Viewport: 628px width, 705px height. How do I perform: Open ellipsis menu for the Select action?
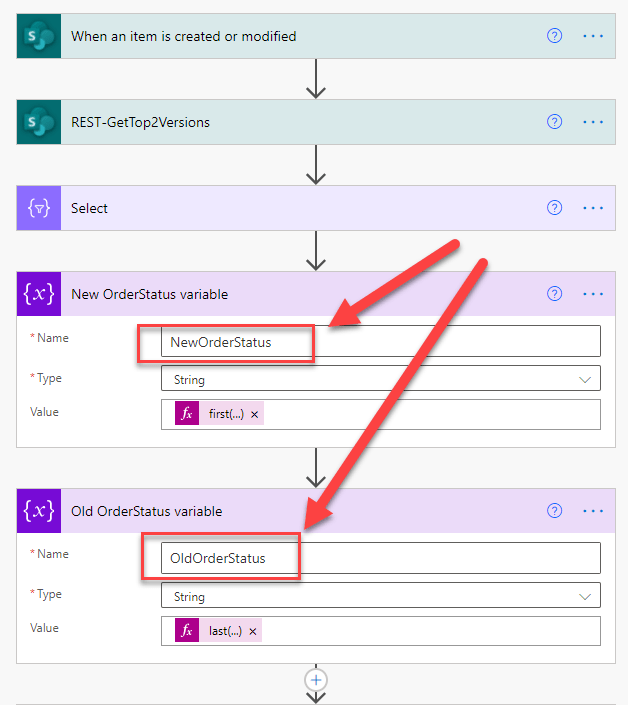coord(593,208)
